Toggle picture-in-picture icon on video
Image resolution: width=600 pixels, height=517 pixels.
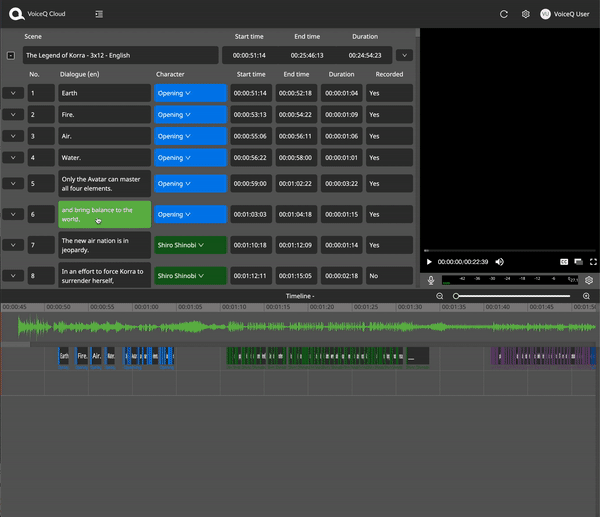tap(579, 262)
